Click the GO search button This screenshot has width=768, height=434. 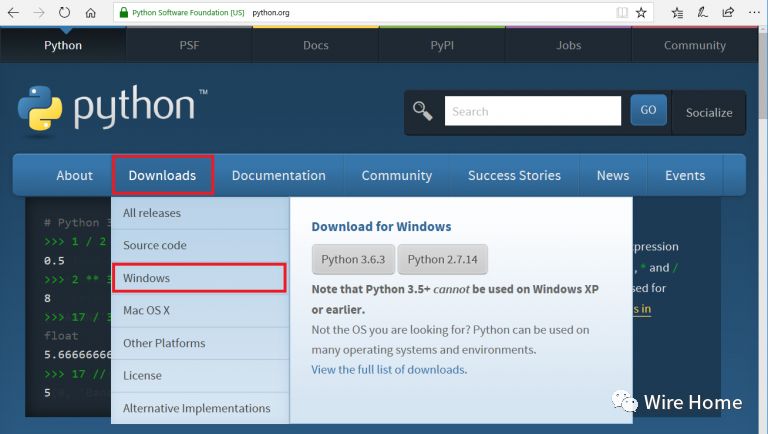[648, 110]
